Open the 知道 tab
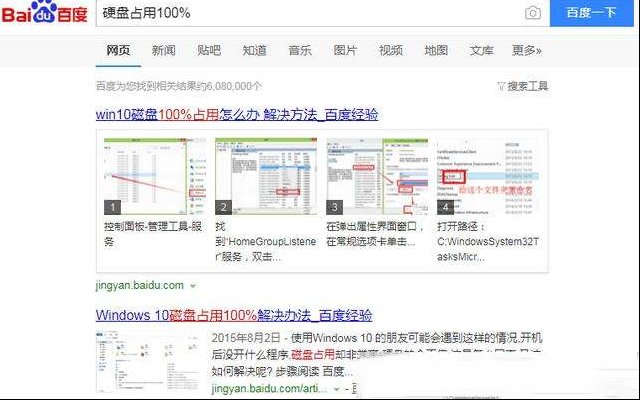640x400 pixels. coord(254,50)
